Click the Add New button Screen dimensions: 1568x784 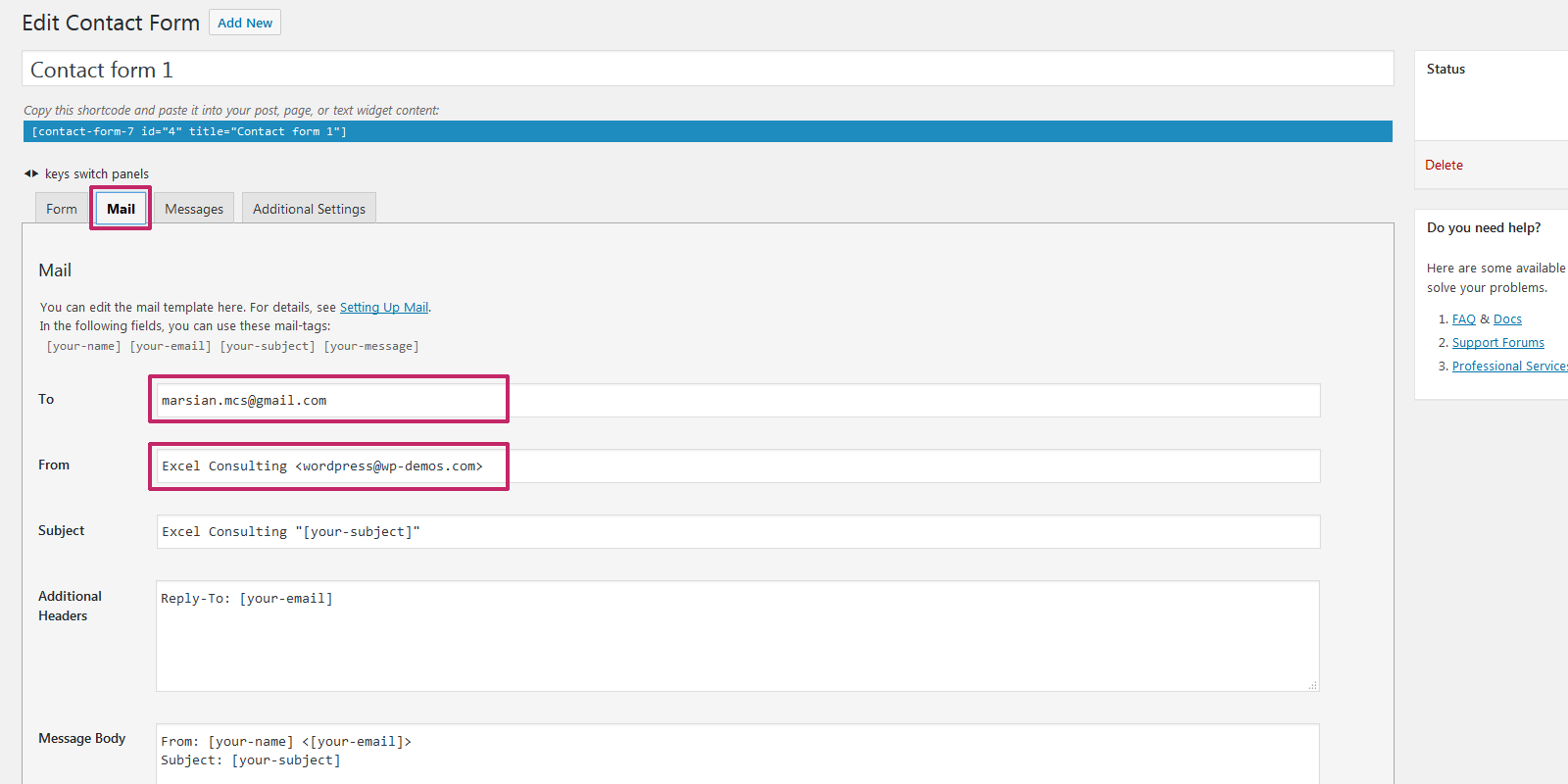(x=245, y=23)
